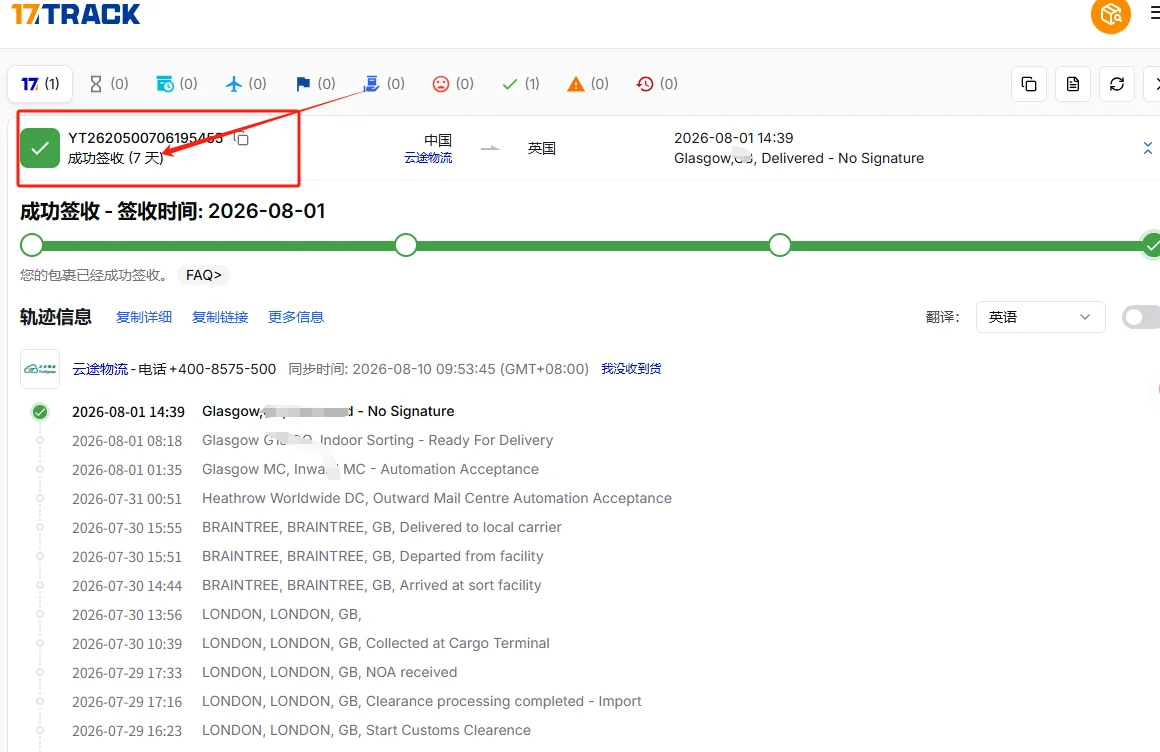
Task: Filter by pick-up flag tab
Action: tap(315, 84)
